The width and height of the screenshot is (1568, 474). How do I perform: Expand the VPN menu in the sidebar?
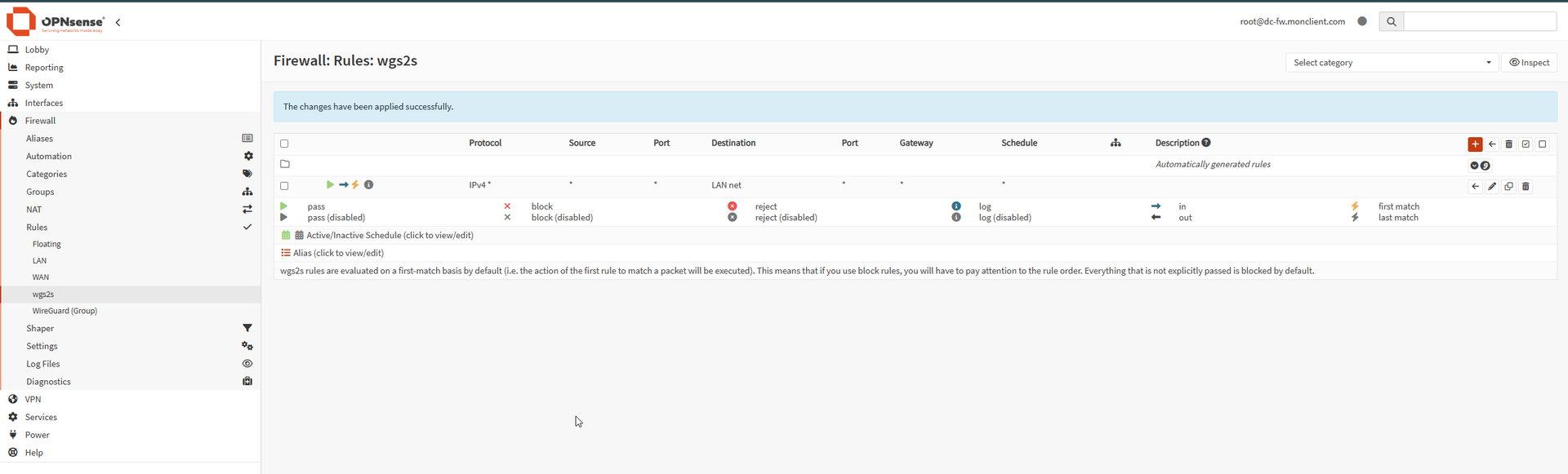point(33,400)
